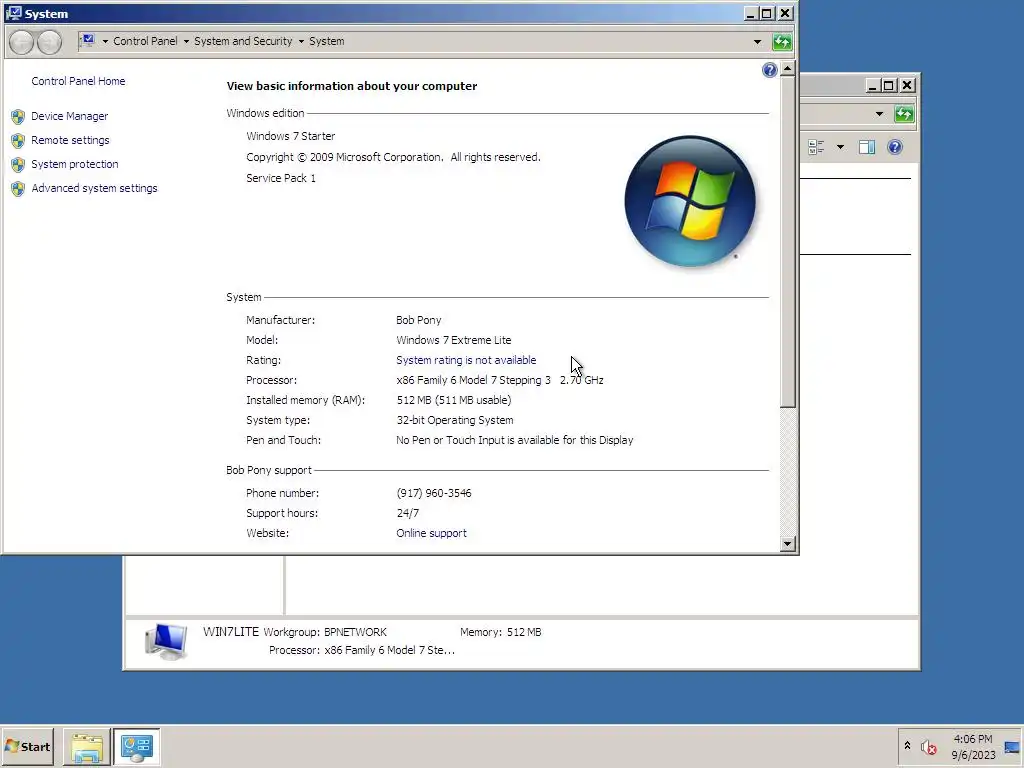The image size is (1024, 768).
Task: Expand dropdown arrow after System and Security
Action: coord(301,42)
